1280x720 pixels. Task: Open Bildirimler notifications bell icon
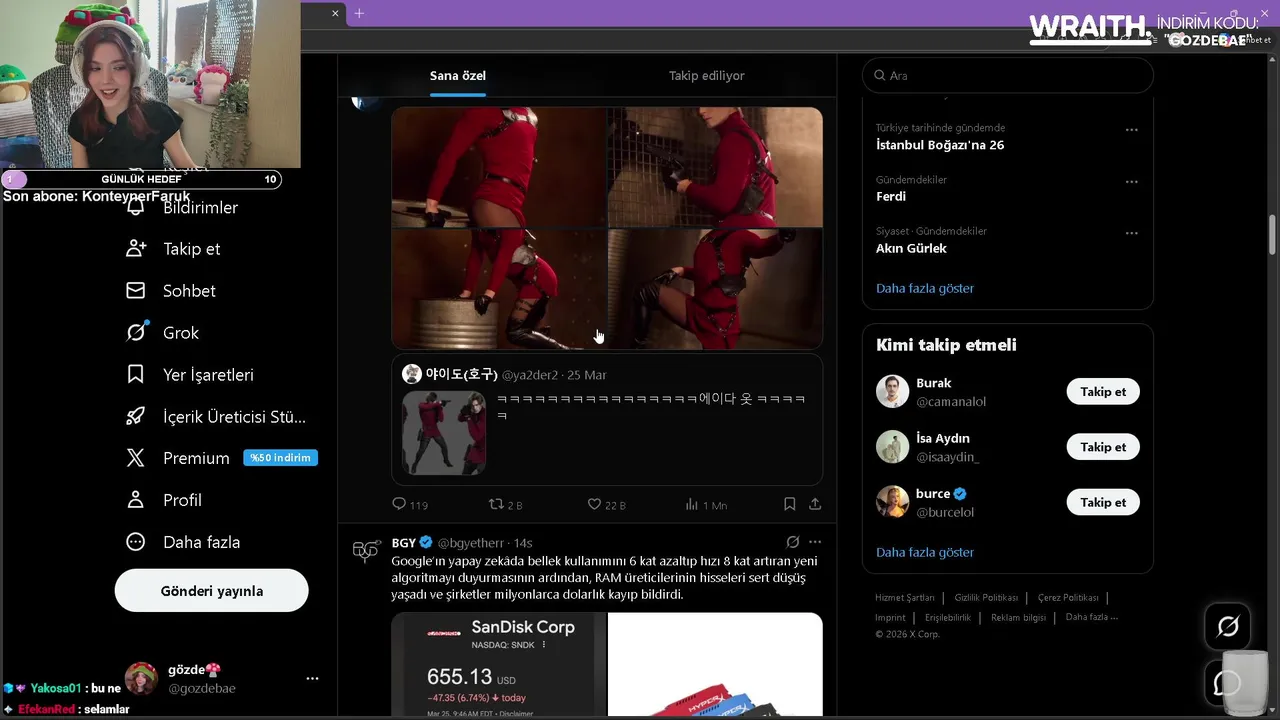tap(136, 207)
